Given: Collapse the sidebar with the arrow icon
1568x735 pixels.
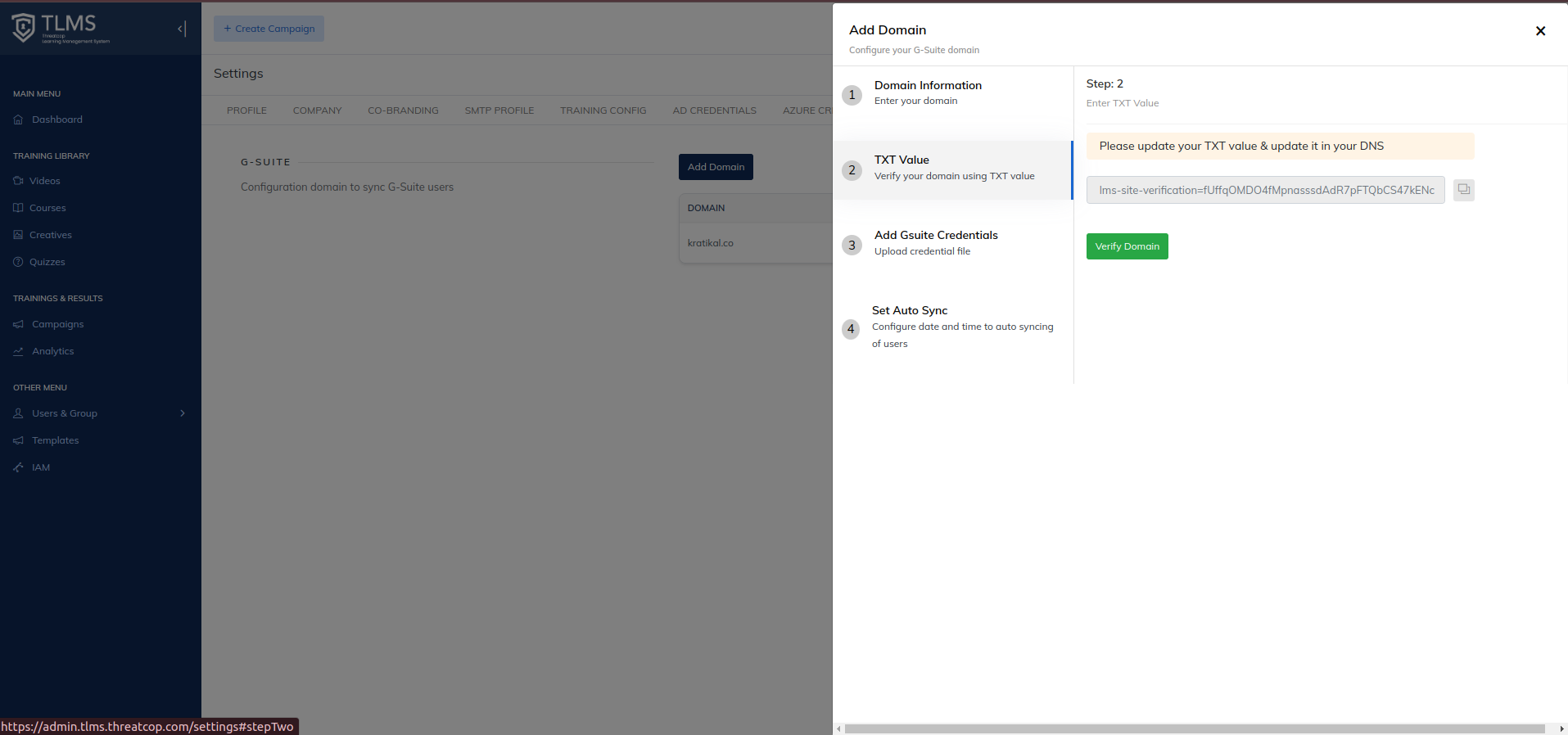Looking at the screenshot, I should pyautogui.click(x=182, y=29).
